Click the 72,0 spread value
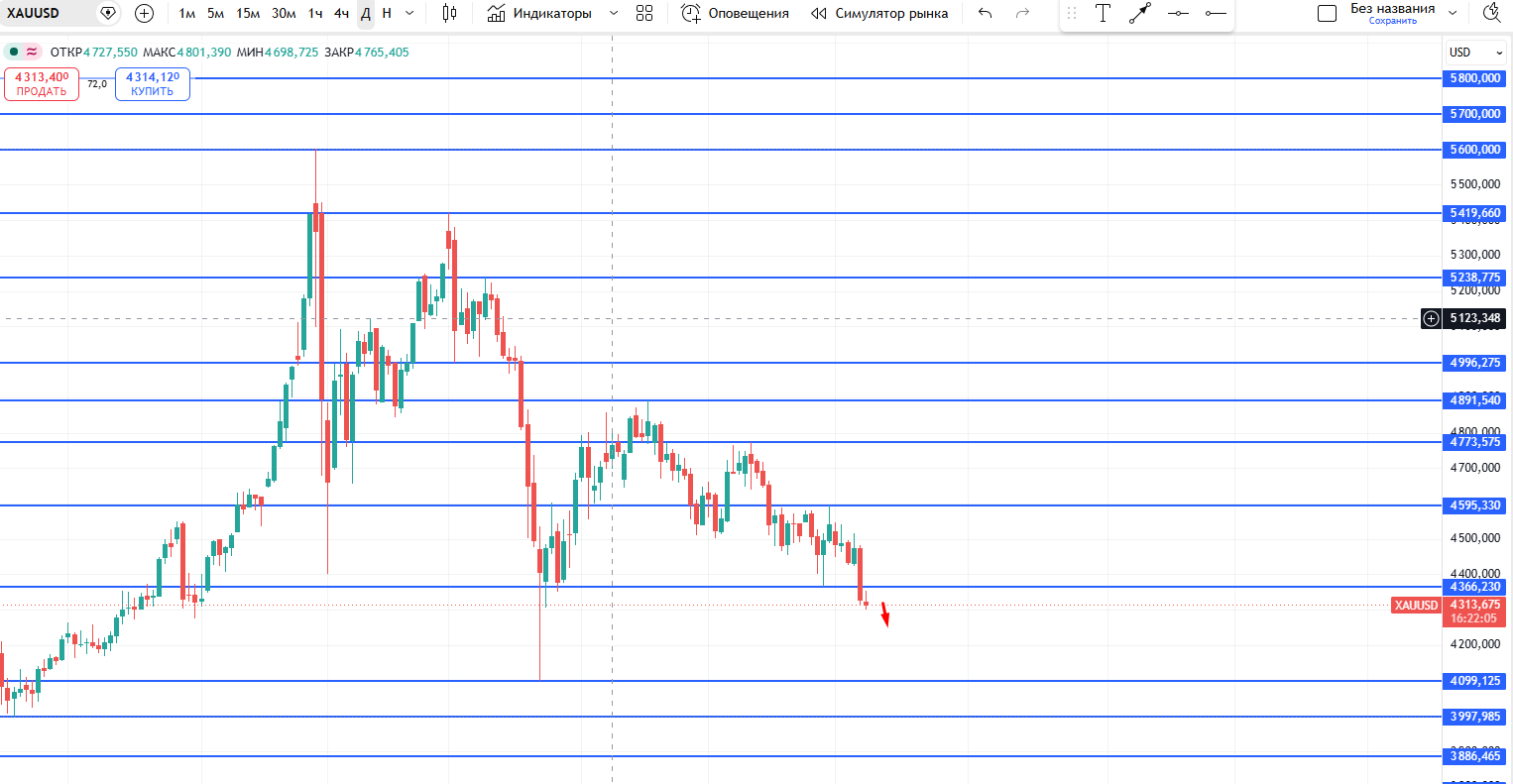Image resolution: width=1513 pixels, height=784 pixels. (x=97, y=84)
